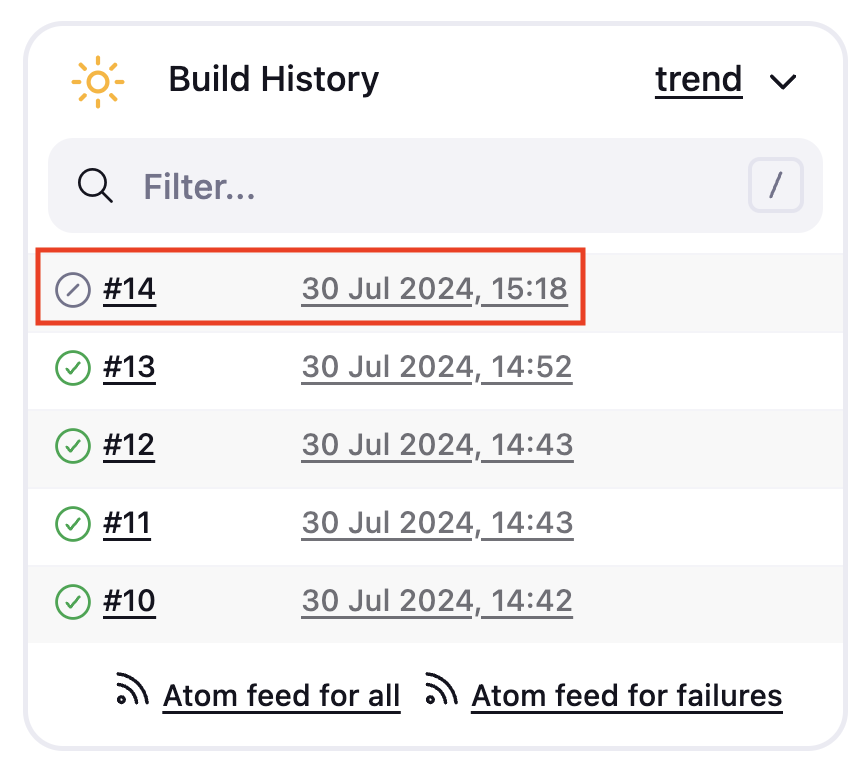Click the success status icon for build #13
The image size is (866, 768).
pos(73,368)
